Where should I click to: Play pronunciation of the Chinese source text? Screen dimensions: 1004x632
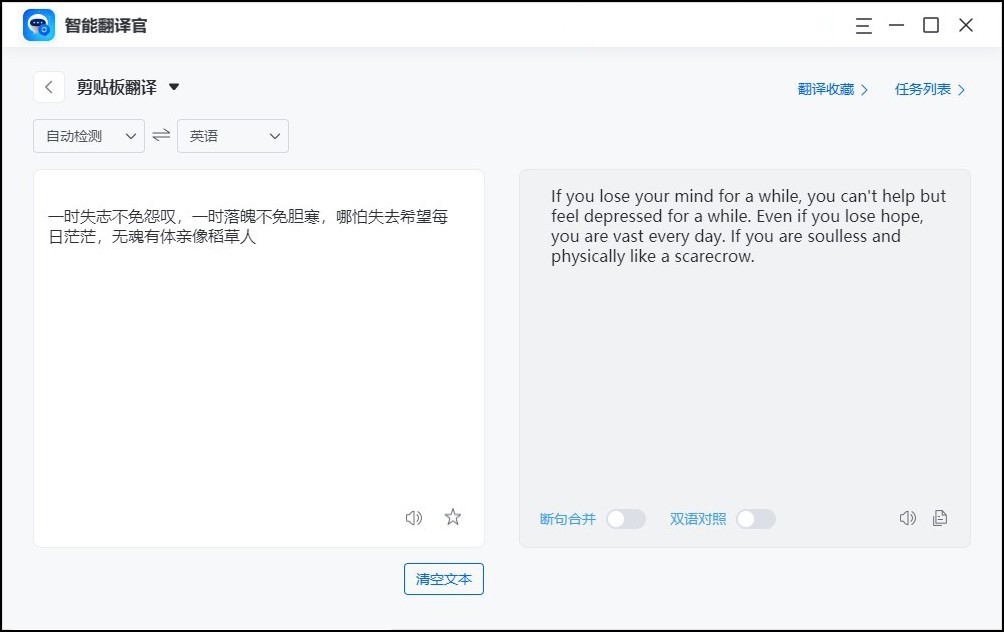point(413,518)
